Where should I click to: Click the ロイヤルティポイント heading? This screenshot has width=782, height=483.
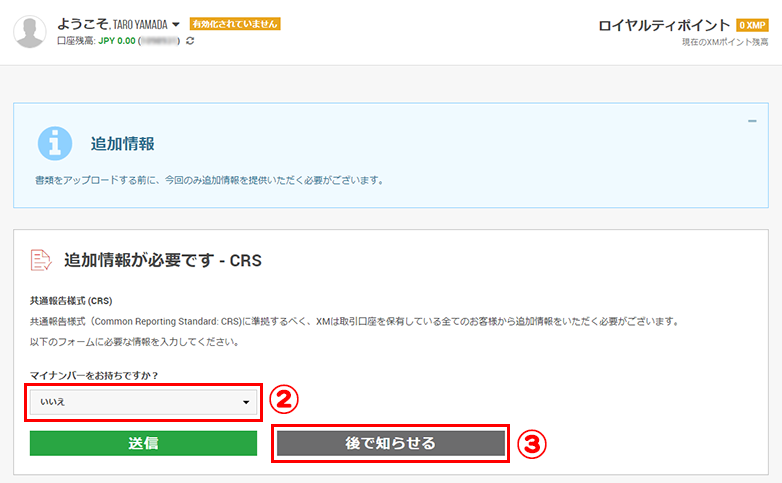tap(664, 25)
